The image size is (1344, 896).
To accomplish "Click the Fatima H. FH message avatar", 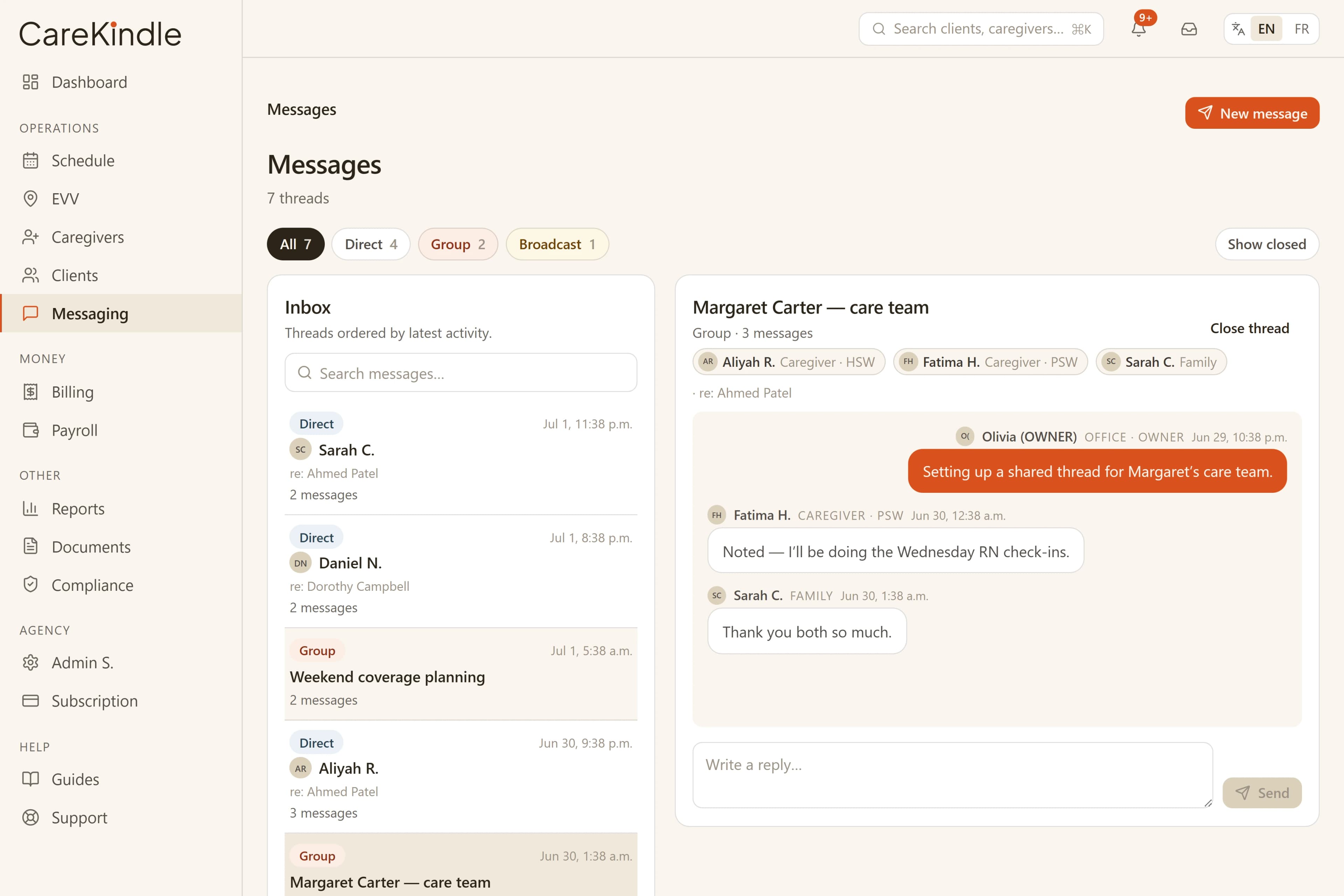I will click(x=716, y=515).
